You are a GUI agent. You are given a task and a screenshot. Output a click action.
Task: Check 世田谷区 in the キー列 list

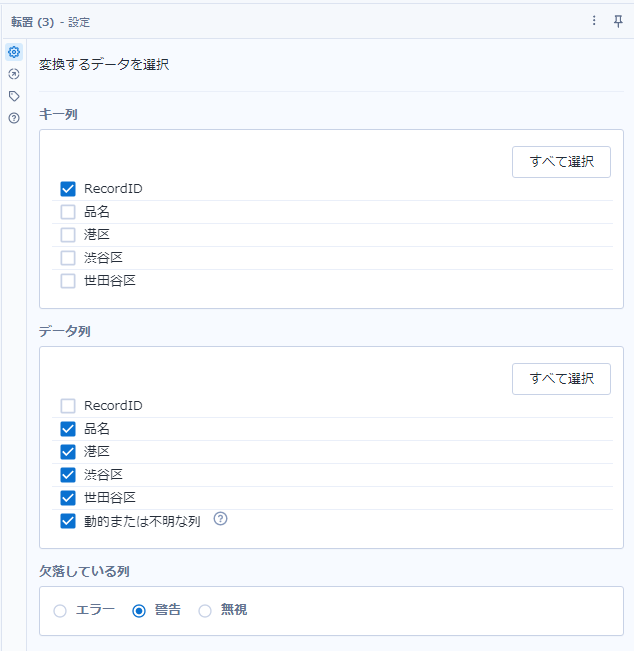(68, 280)
